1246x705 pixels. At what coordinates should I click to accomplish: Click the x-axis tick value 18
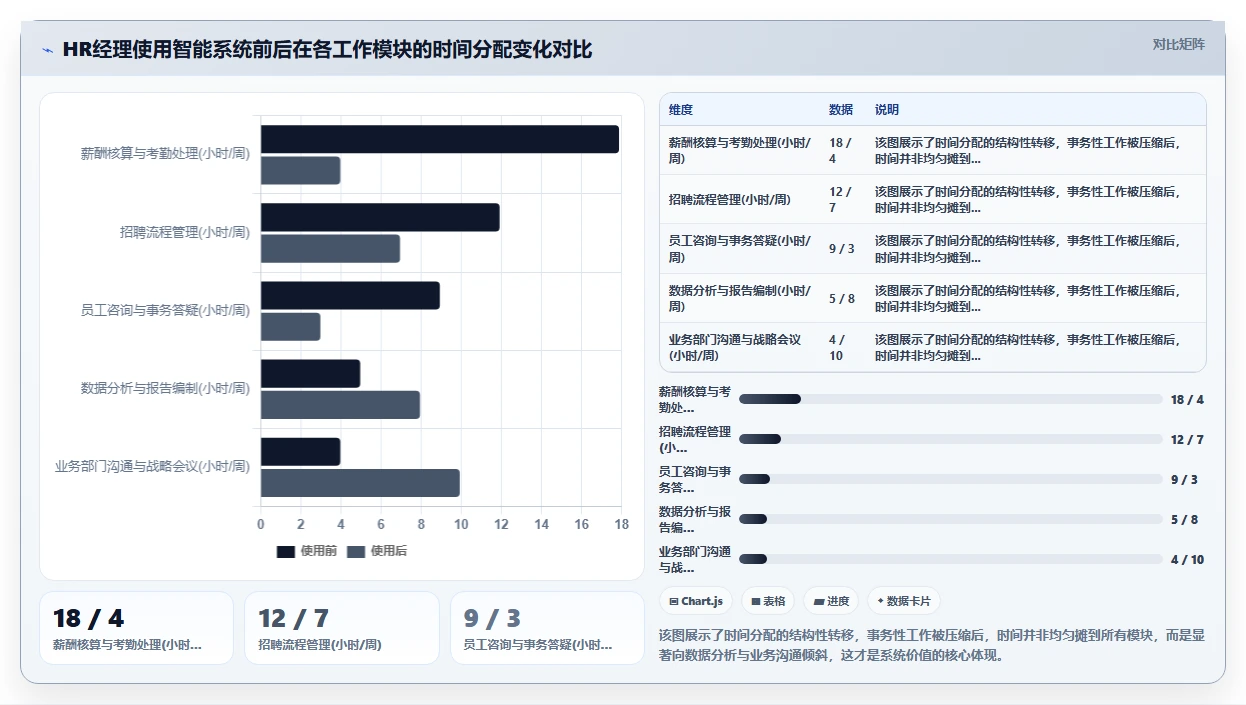click(x=621, y=524)
